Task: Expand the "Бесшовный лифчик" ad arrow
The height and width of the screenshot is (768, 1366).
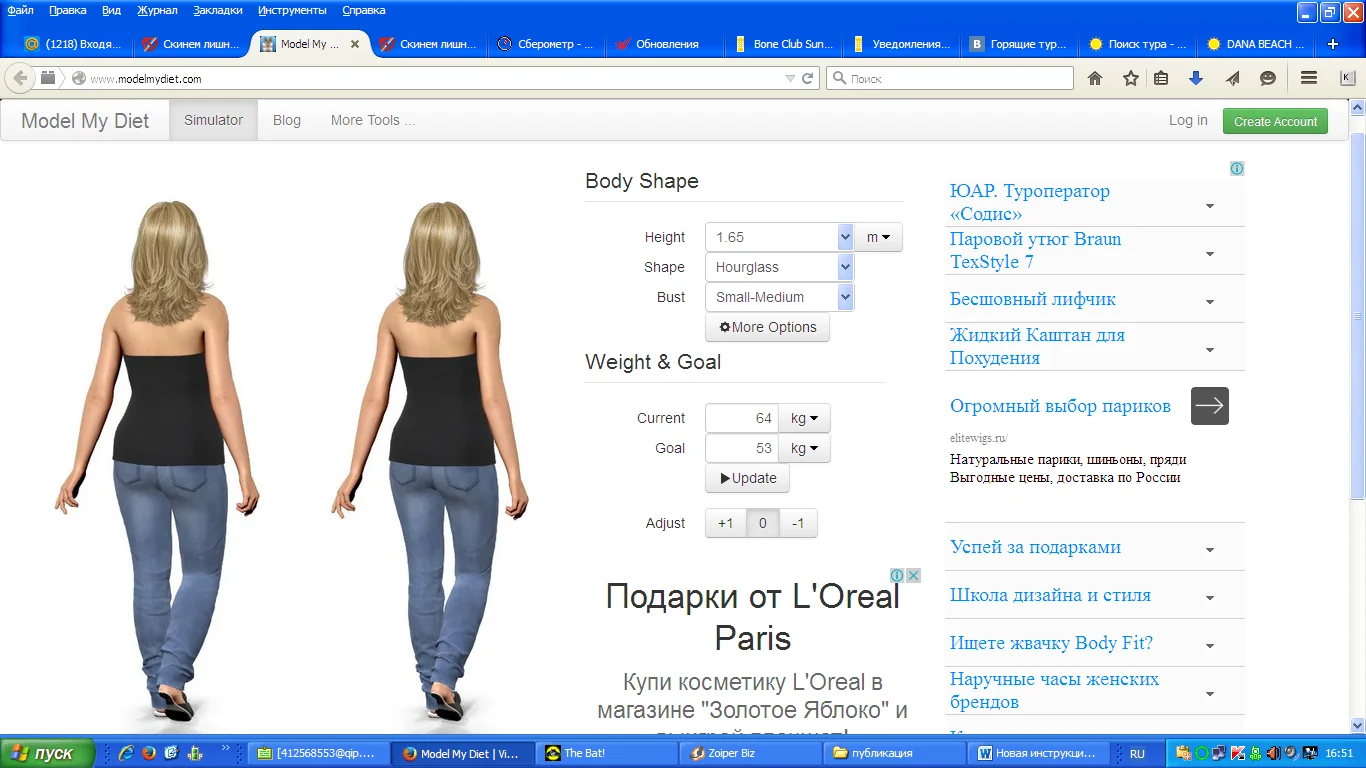Action: pyautogui.click(x=1210, y=302)
